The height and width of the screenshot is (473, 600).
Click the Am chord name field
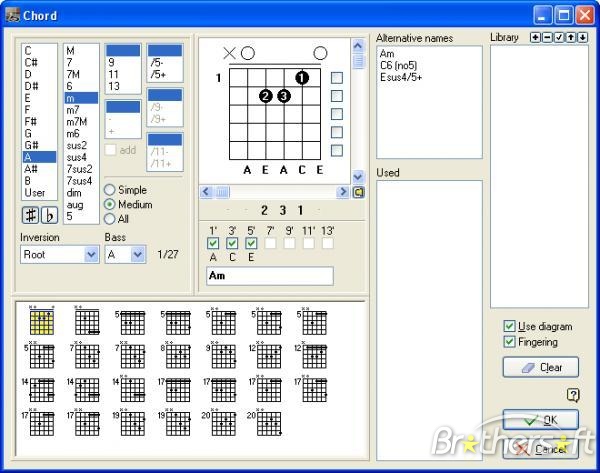pyautogui.click(x=270, y=276)
